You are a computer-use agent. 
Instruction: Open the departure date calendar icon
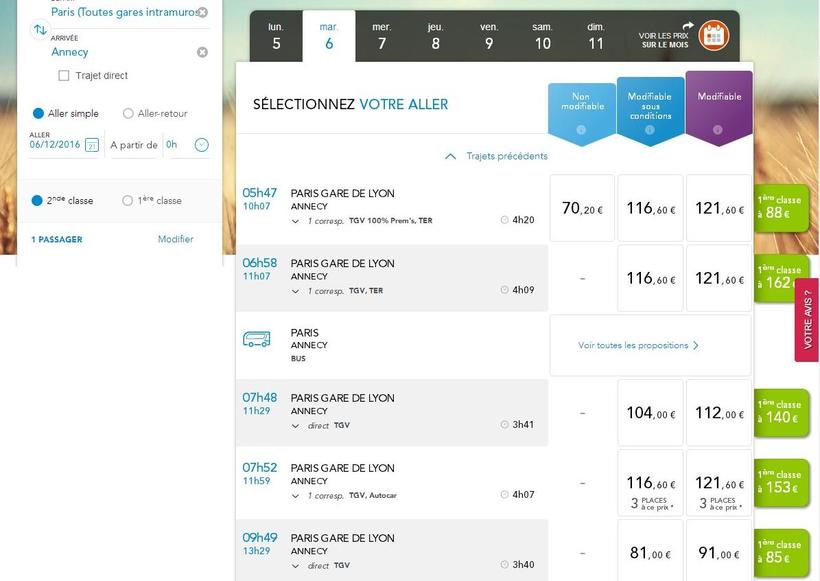pos(92,145)
